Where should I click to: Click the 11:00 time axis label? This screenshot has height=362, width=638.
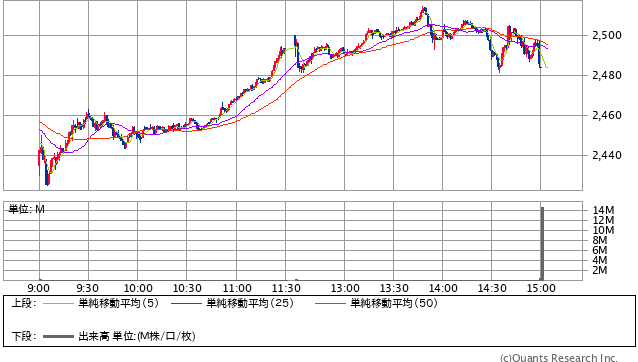pos(237,288)
